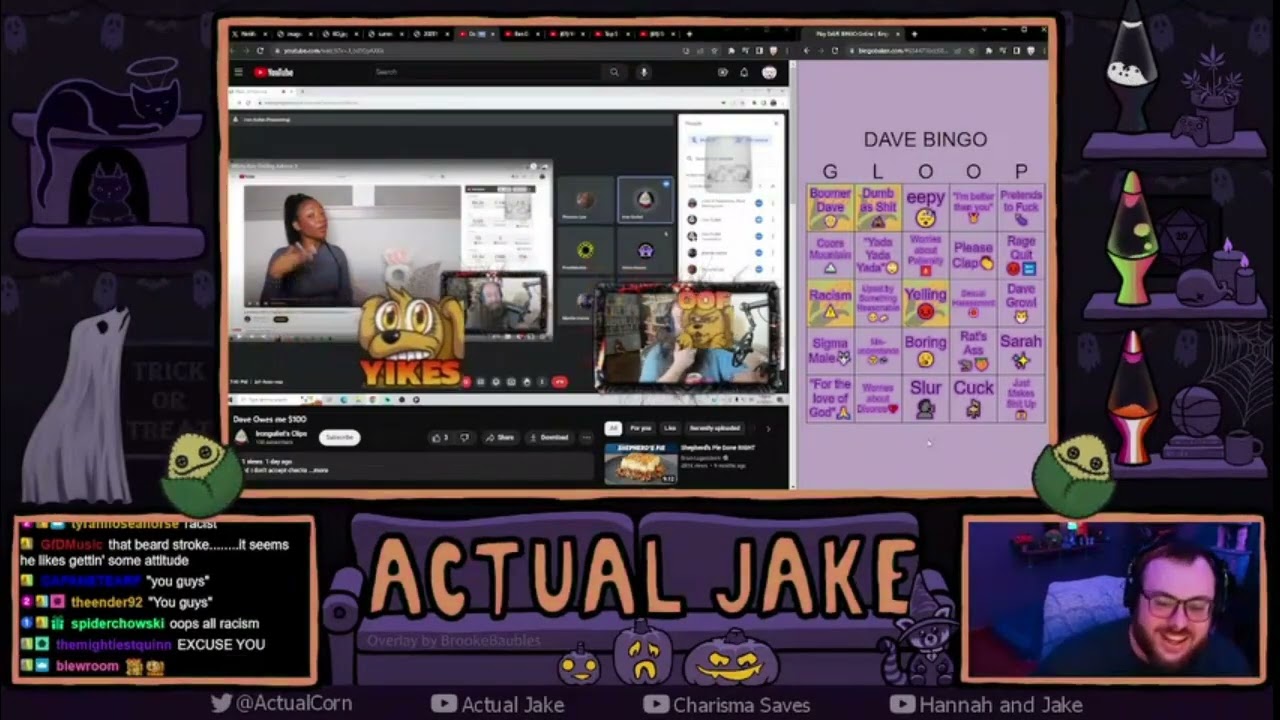Open the YouTube account avatar menu

coord(769,72)
